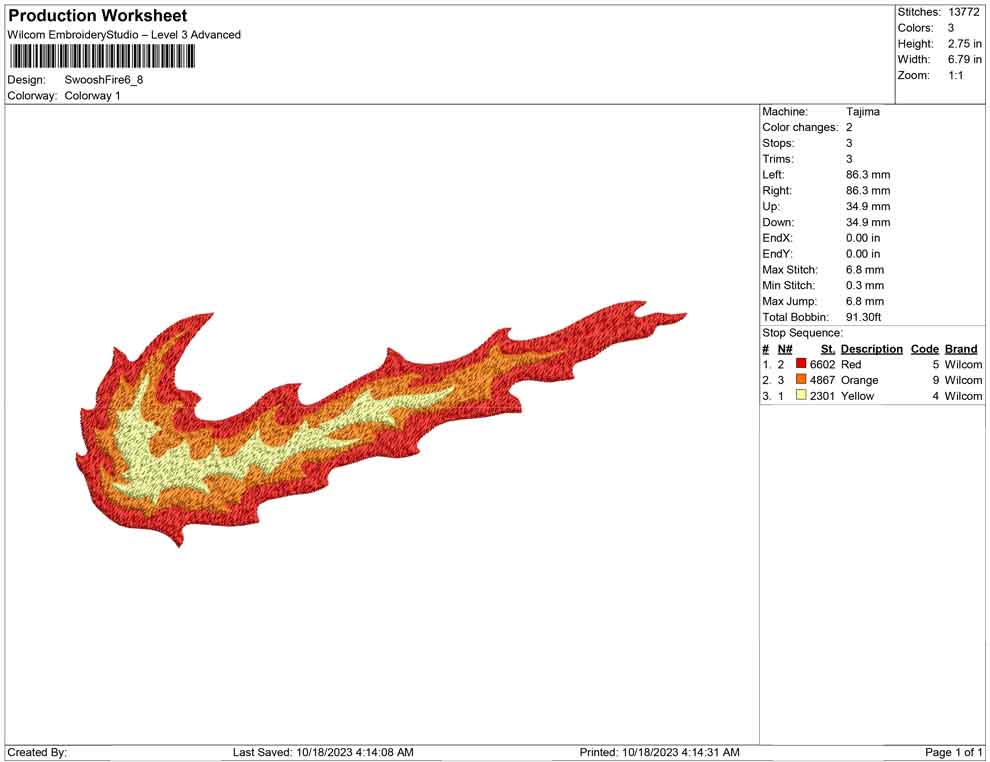
Task: Click the 'Yellow' description text
Action: pos(857,396)
